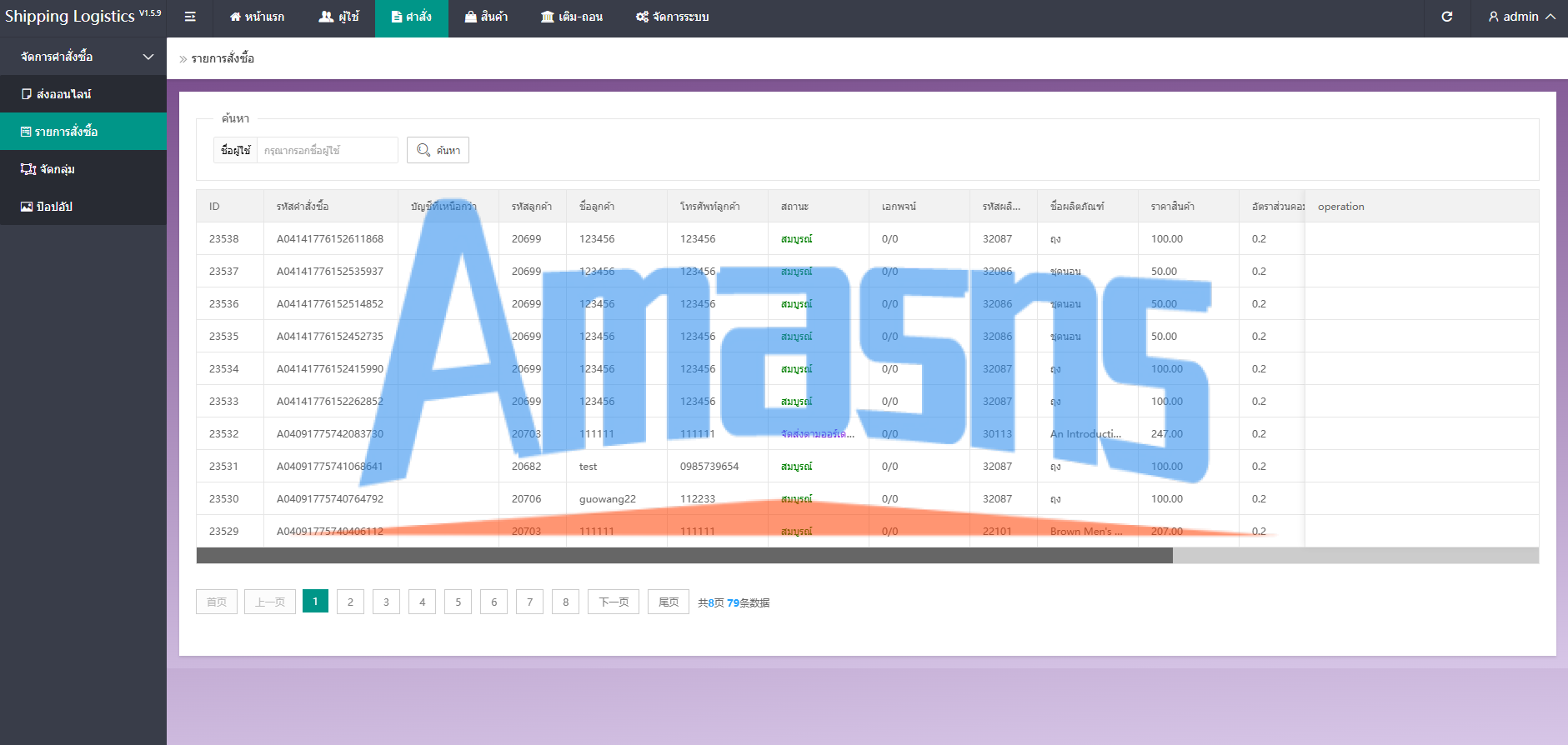The width and height of the screenshot is (1568, 745).
Task: Click the table horizontal scrollbar thumb
Action: 684,556
